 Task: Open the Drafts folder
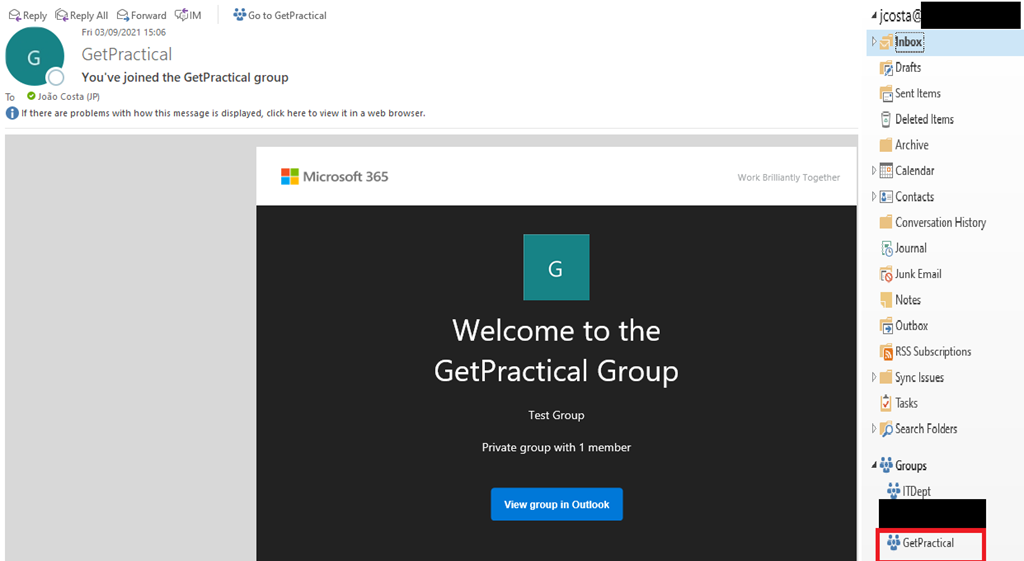pos(907,68)
